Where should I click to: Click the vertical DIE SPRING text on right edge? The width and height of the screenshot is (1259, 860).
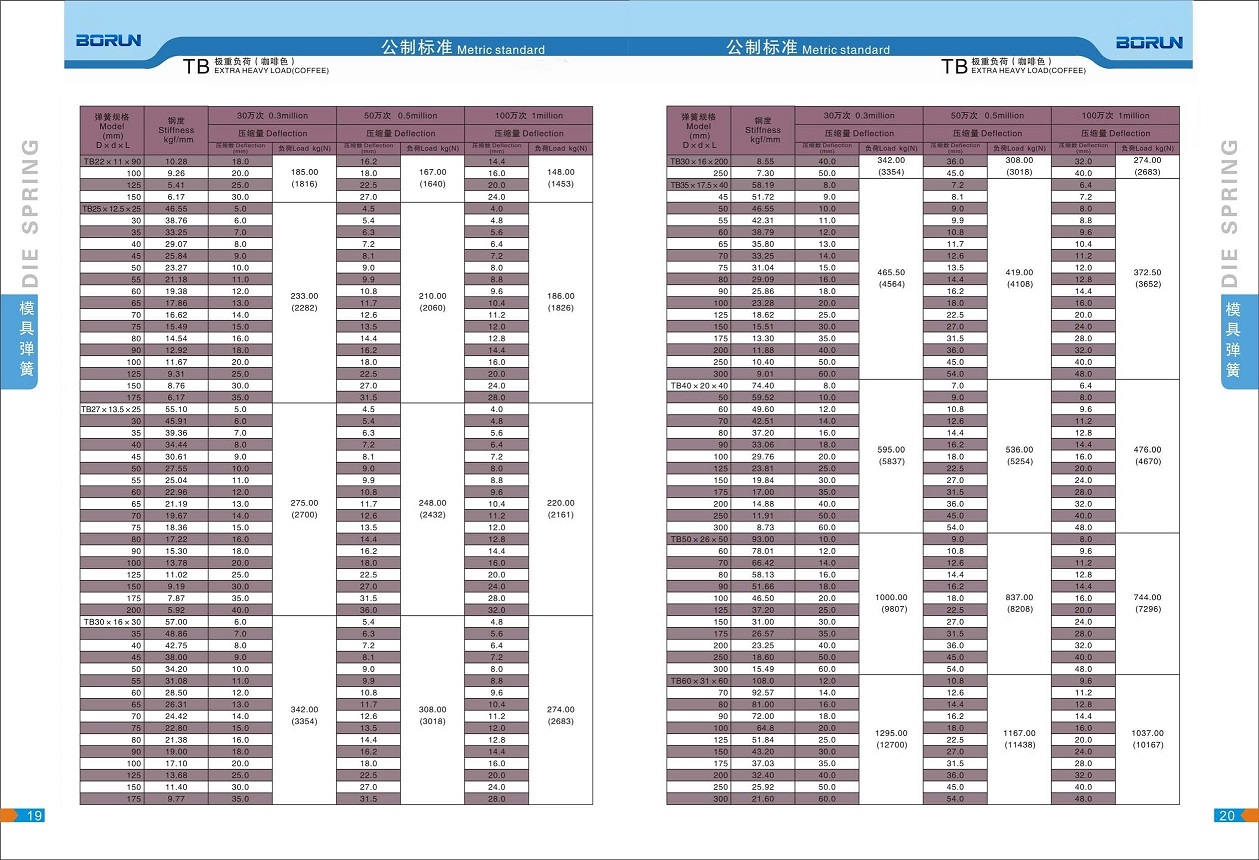1230,212
